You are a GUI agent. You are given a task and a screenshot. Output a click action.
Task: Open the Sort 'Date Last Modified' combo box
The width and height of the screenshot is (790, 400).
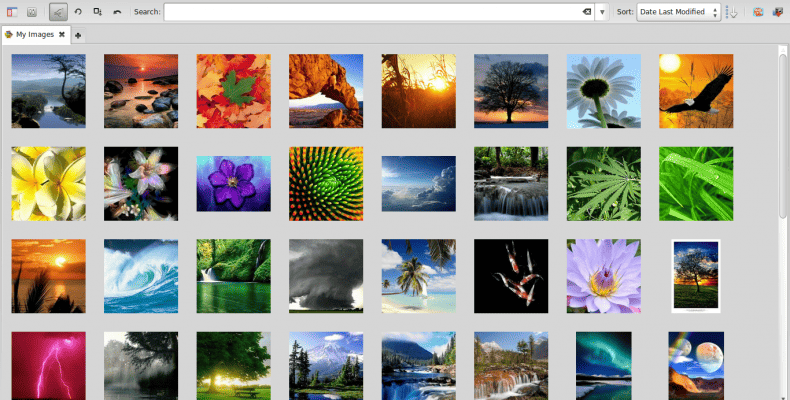[679, 12]
